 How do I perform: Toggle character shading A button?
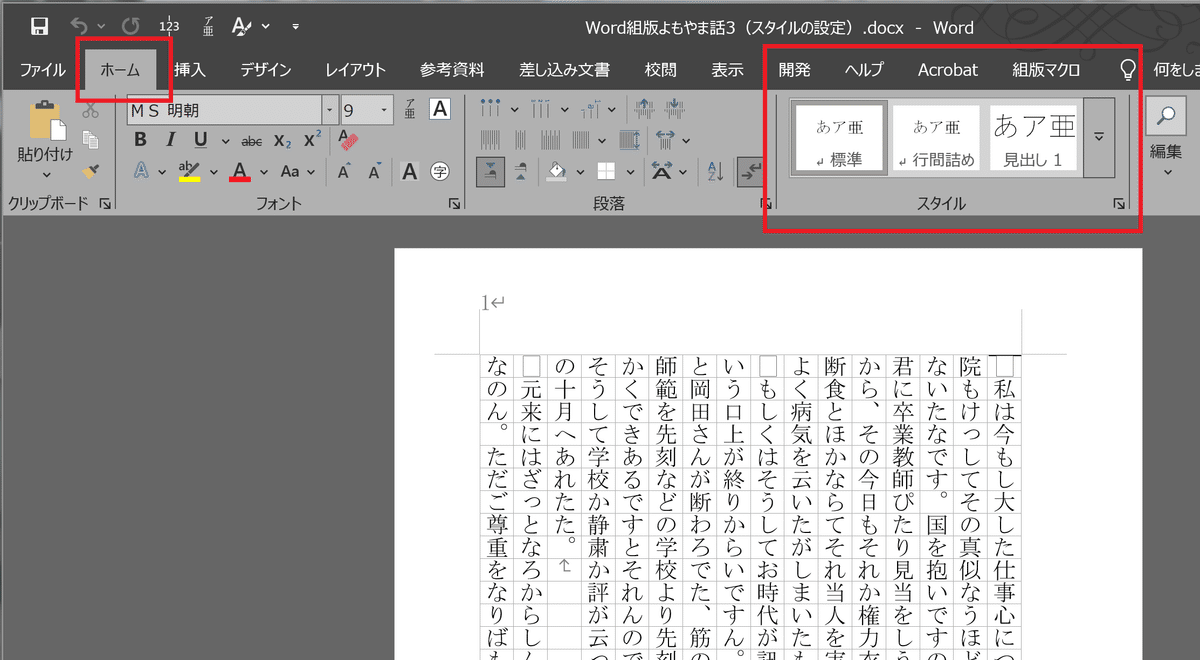tap(409, 172)
